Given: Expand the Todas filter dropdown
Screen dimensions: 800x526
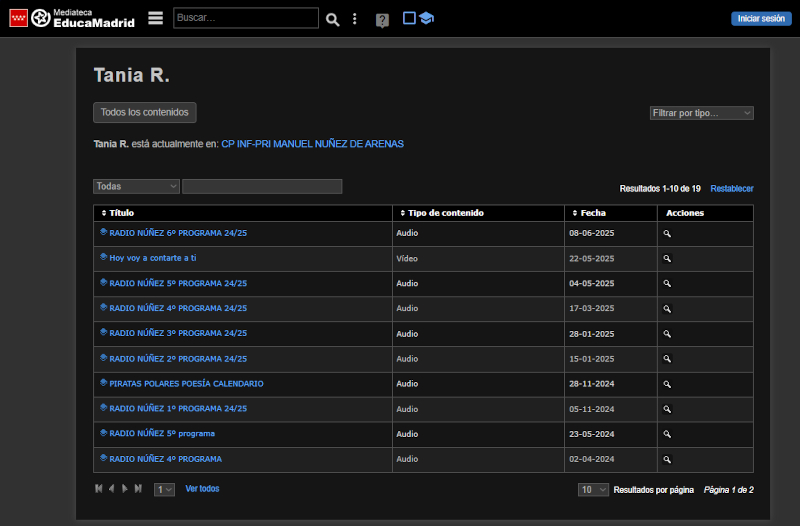Looking at the screenshot, I should click(136, 186).
